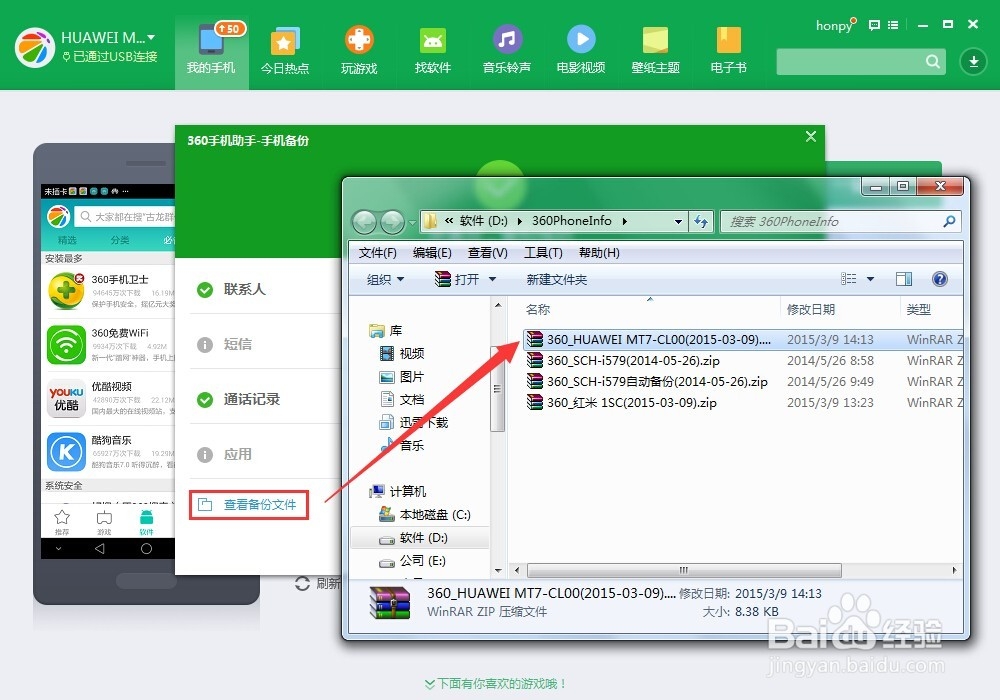Open Find Software (找软件) tab

[x=432, y=50]
